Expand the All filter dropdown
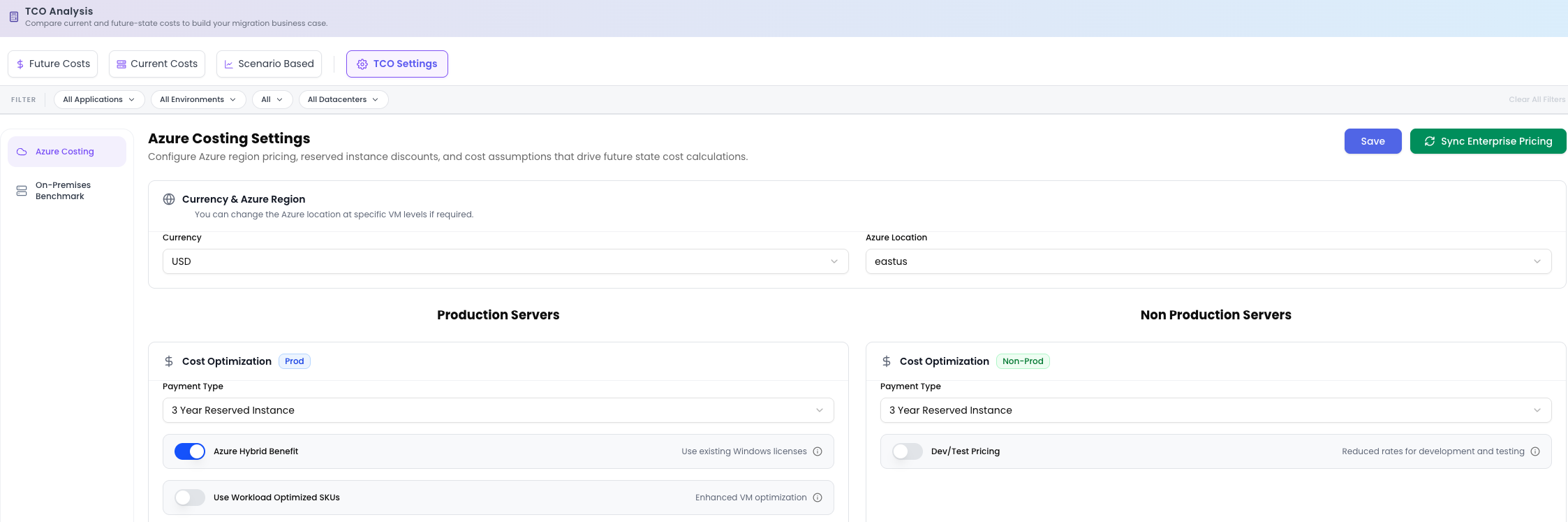This screenshot has height=522, width=1568. [272, 100]
